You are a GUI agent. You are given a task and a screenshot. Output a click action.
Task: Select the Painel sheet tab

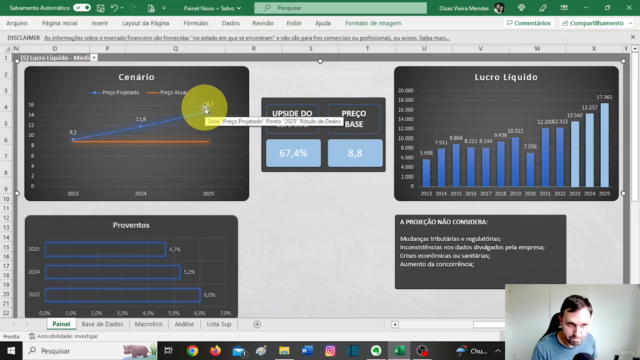click(61, 324)
